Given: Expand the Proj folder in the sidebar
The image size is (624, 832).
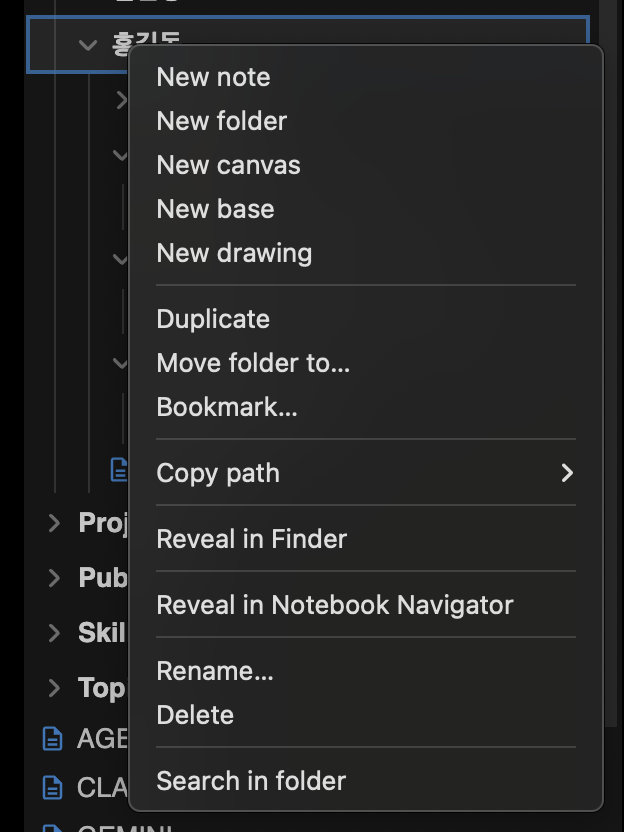Looking at the screenshot, I should [53, 523].
